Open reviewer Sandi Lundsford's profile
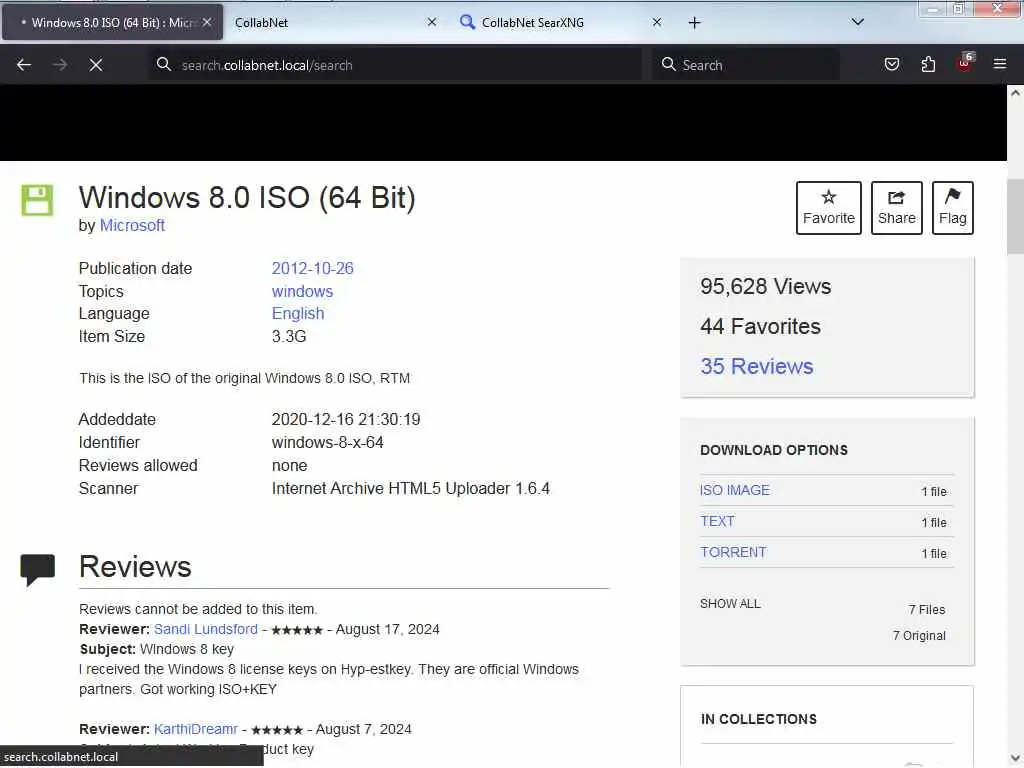Image resolution: width=1024 pixels, height=768 pixels. click(x=206, y=629)
